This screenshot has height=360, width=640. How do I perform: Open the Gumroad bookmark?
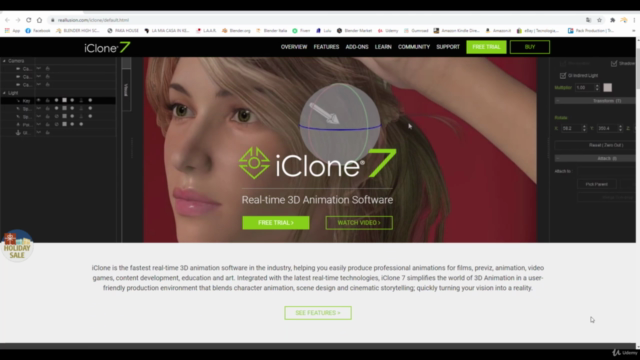click(x=416, y=31)
